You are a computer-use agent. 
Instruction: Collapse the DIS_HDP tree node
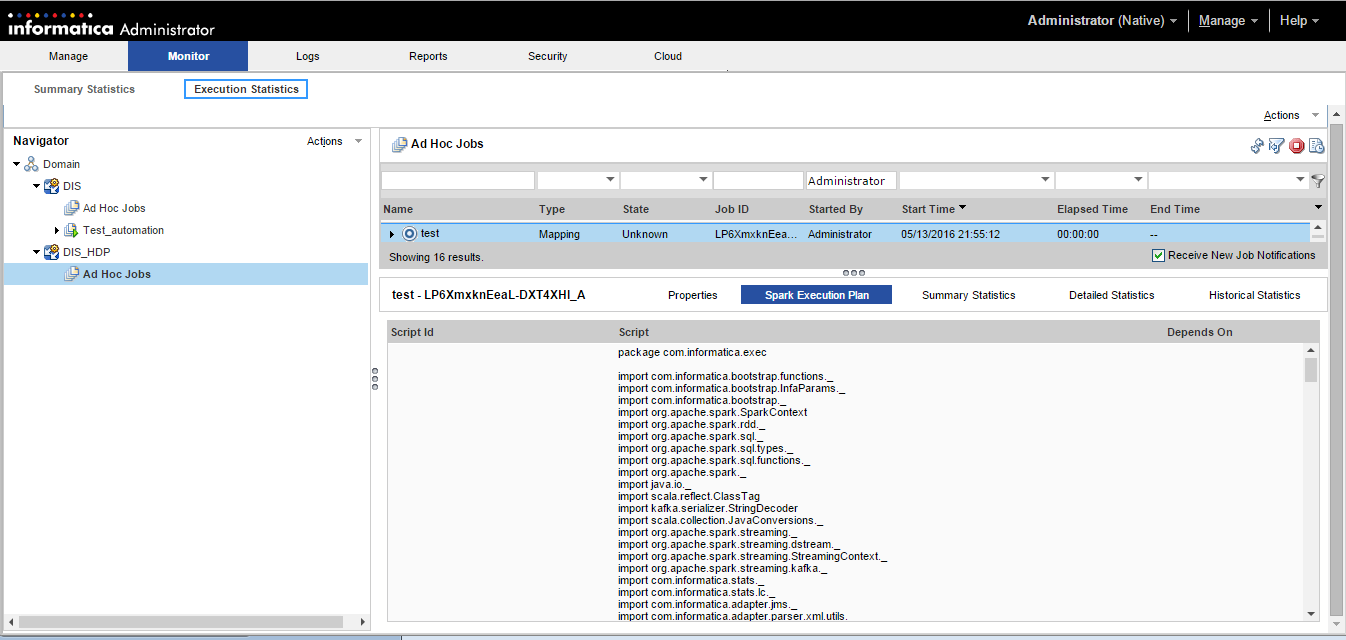point(37,252)
